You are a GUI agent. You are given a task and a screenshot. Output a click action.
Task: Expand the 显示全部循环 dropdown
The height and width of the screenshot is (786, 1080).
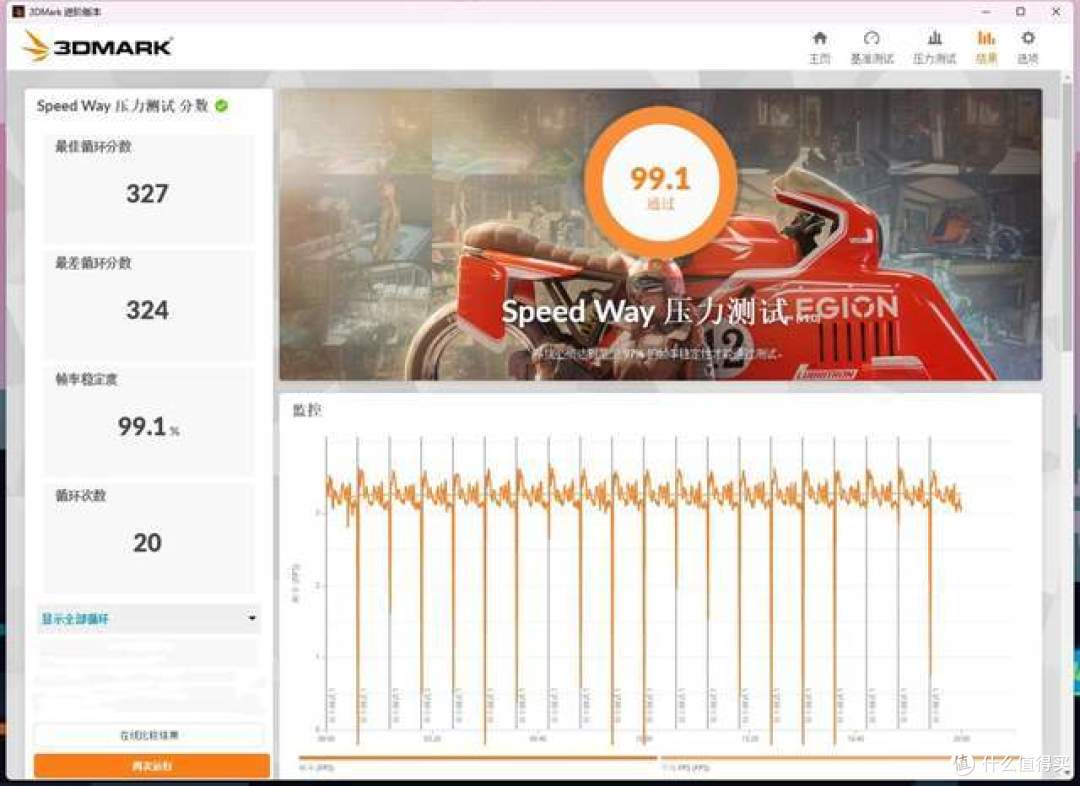coord(149,619)
